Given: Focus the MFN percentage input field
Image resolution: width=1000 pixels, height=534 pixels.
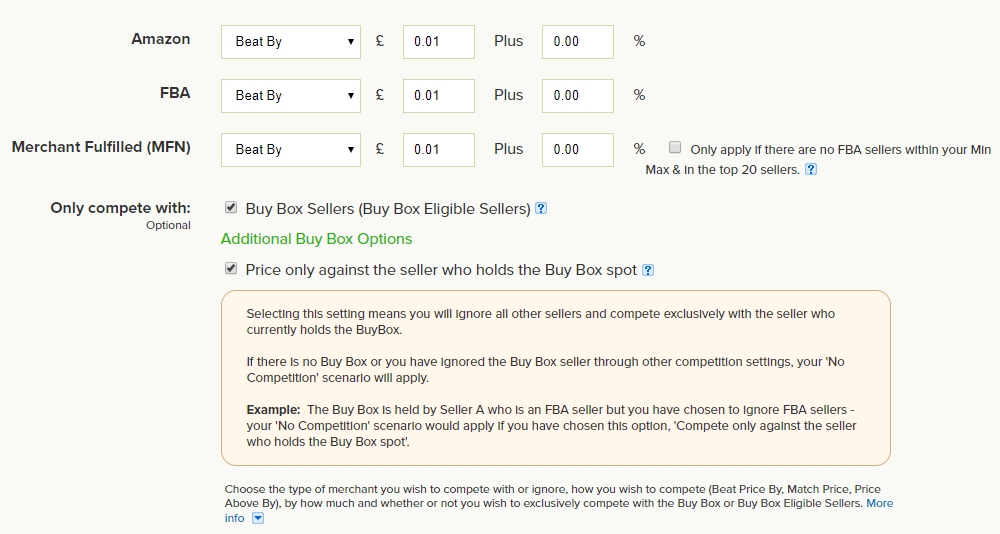Looking at the screenshot, I should tap(577, 150).
